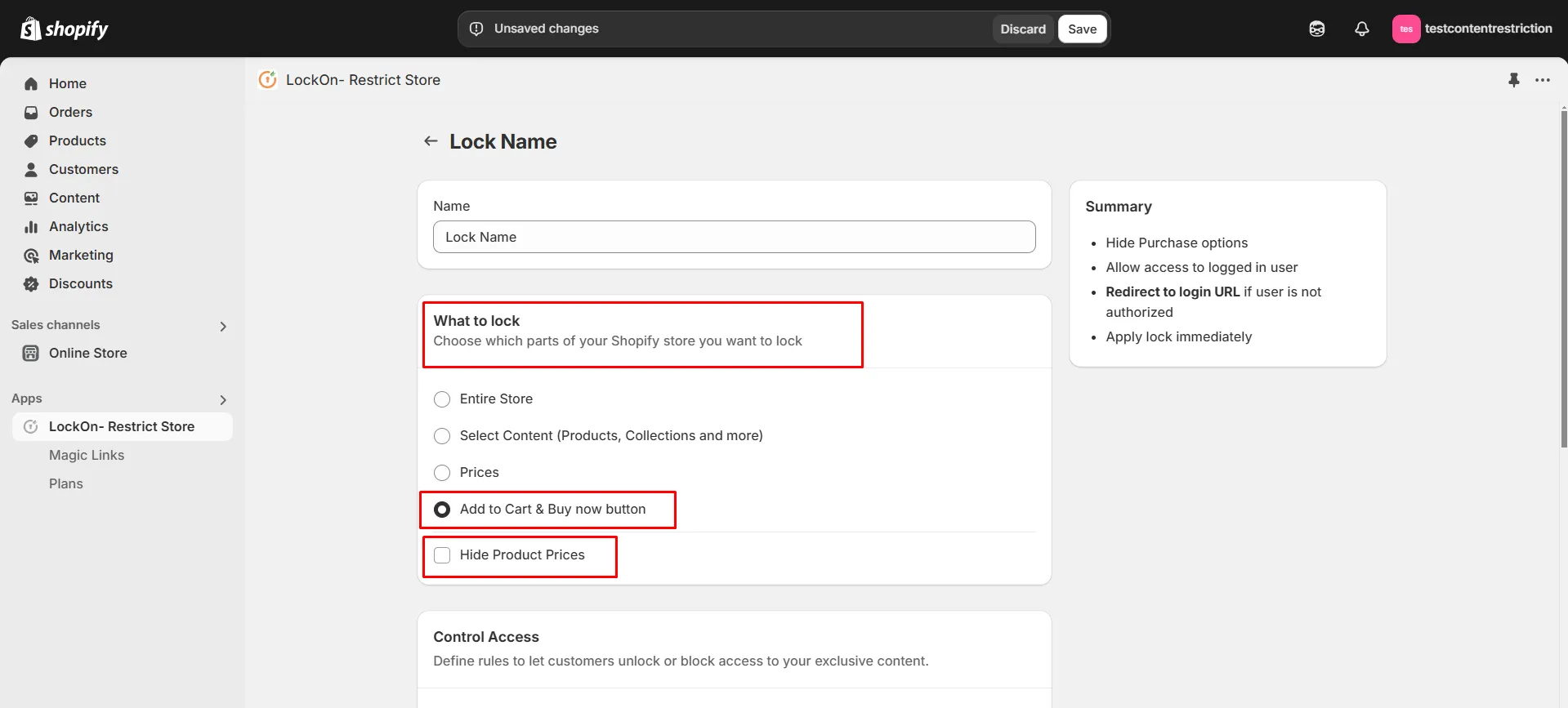Choose the Prices radio option

tap(442, 473)
